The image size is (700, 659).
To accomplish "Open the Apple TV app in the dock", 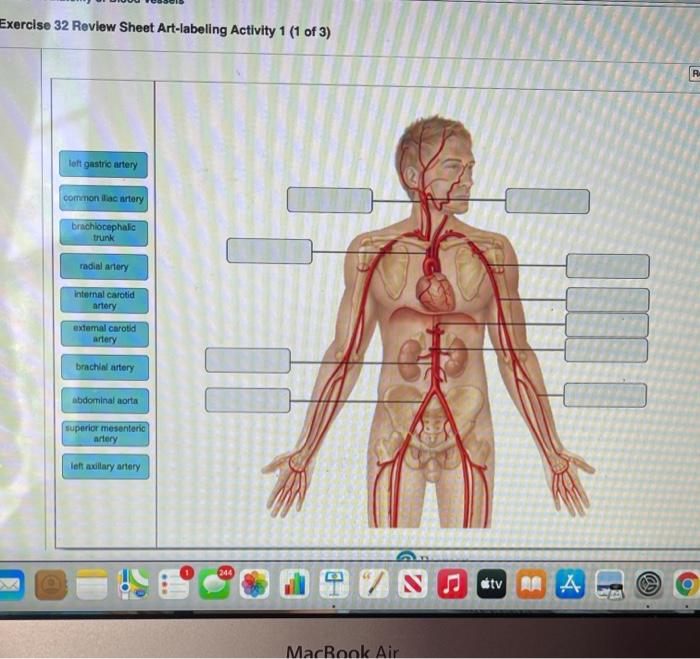I will [492, 584].
